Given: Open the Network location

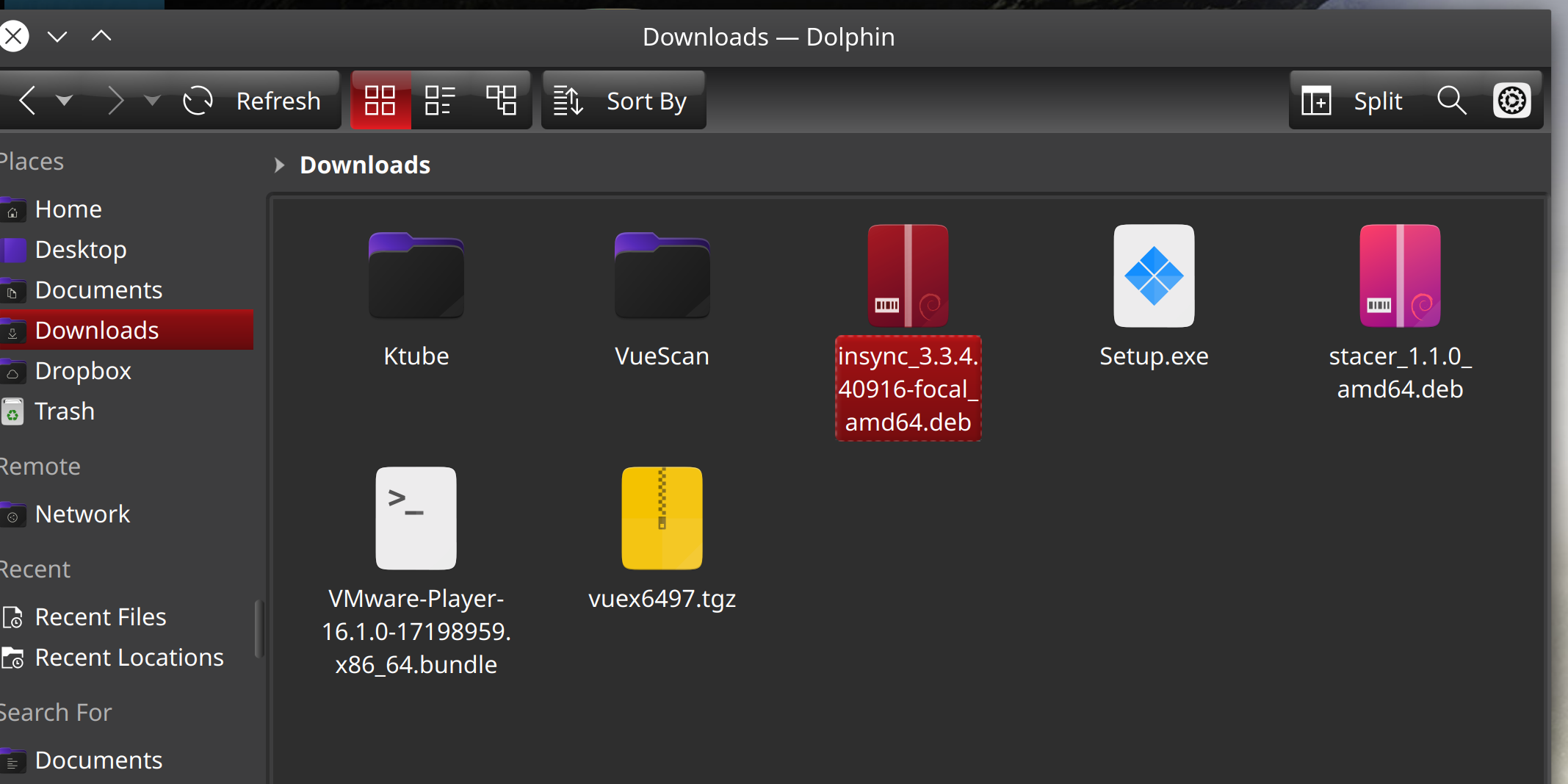Looking at the screenshot, I should [x=82, y=514].
